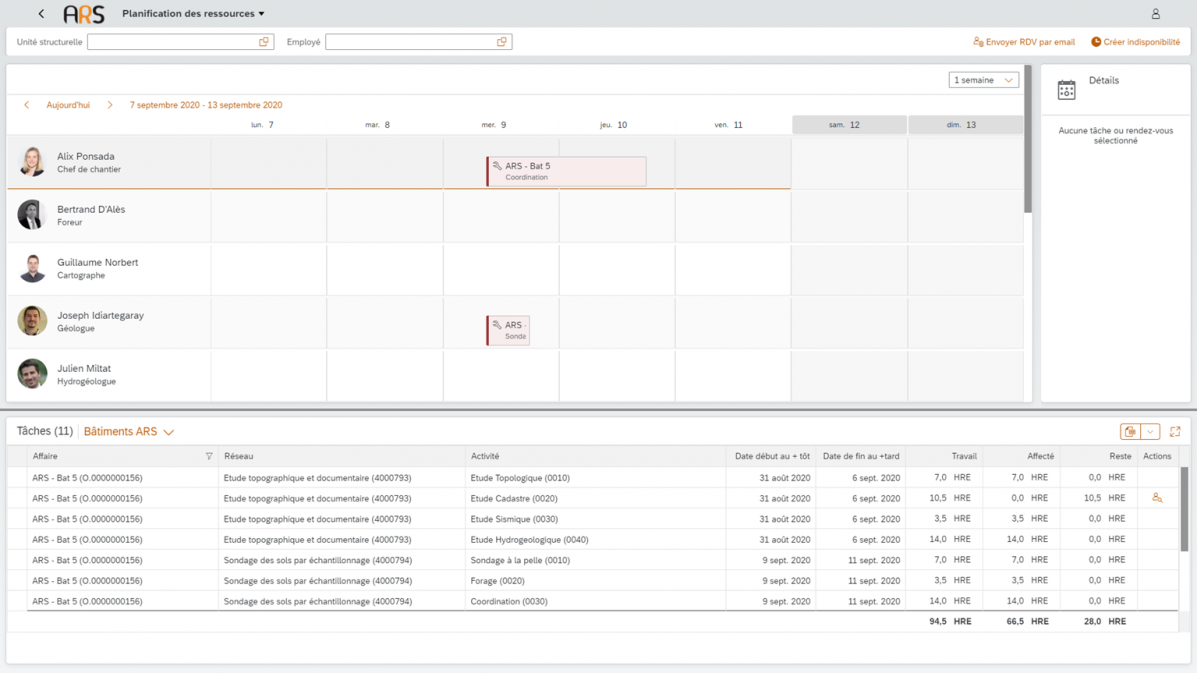Go to next week arrow
Image resolution: width=1197 pixels, height=673 pixels.
110,105
